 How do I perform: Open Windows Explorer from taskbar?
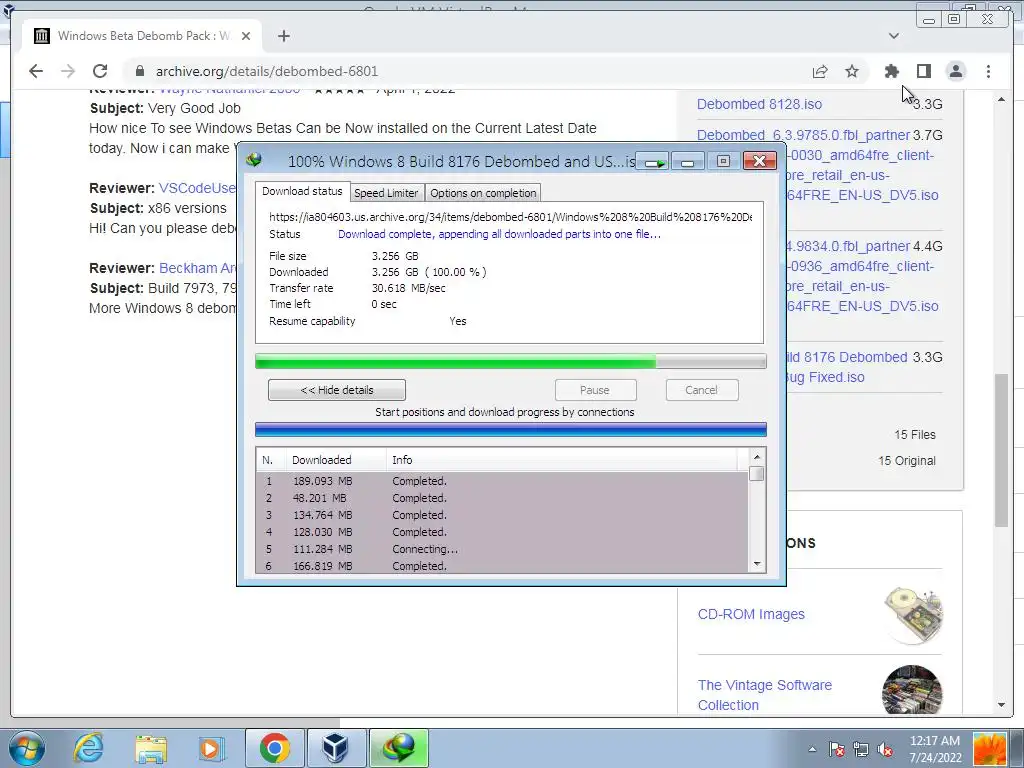pyautogui.click(x=151, y=748)
